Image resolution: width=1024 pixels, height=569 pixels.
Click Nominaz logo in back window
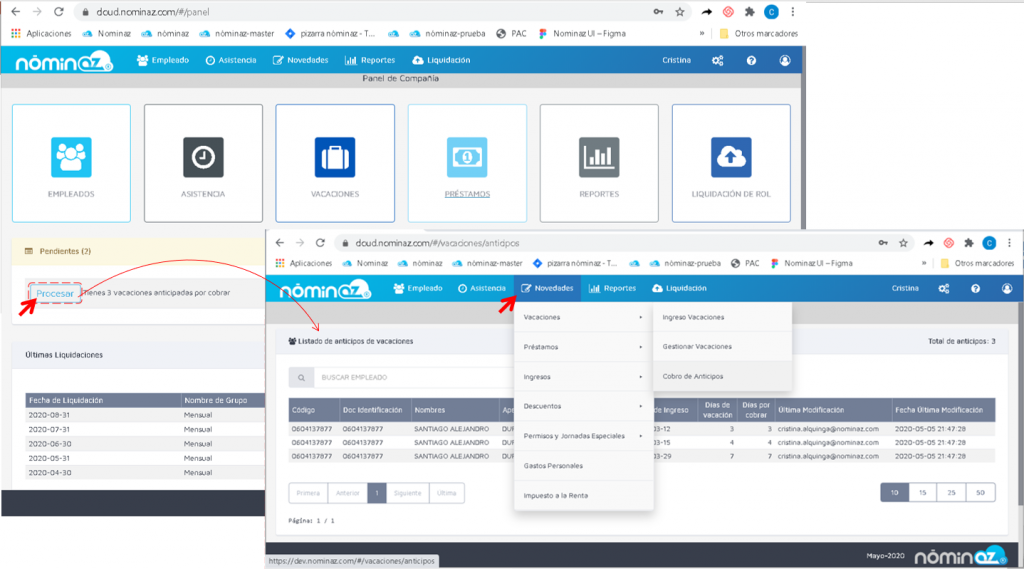pyautogui.click(x=64, y=61)
